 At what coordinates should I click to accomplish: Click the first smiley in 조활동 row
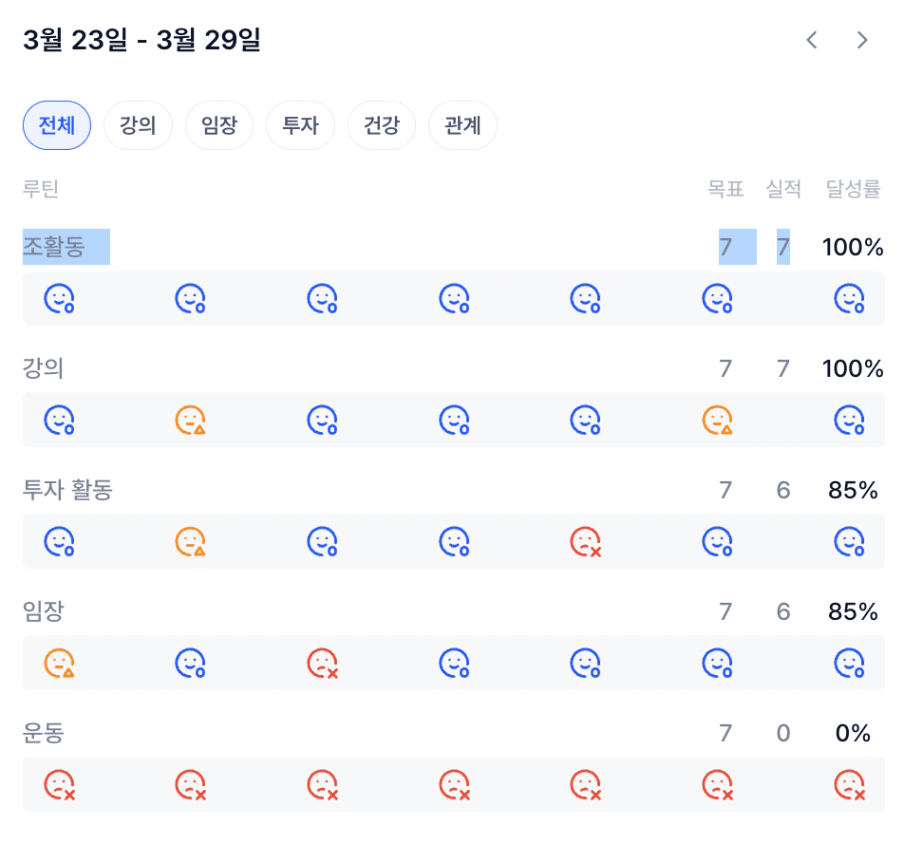(x=59, y=298)
